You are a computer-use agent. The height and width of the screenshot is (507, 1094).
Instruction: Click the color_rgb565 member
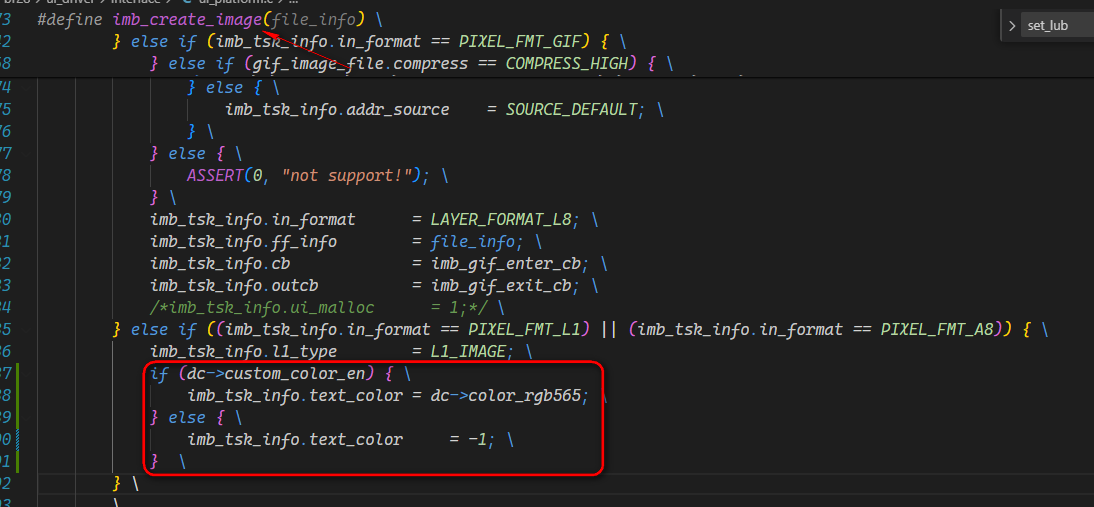tap(525, 396)
